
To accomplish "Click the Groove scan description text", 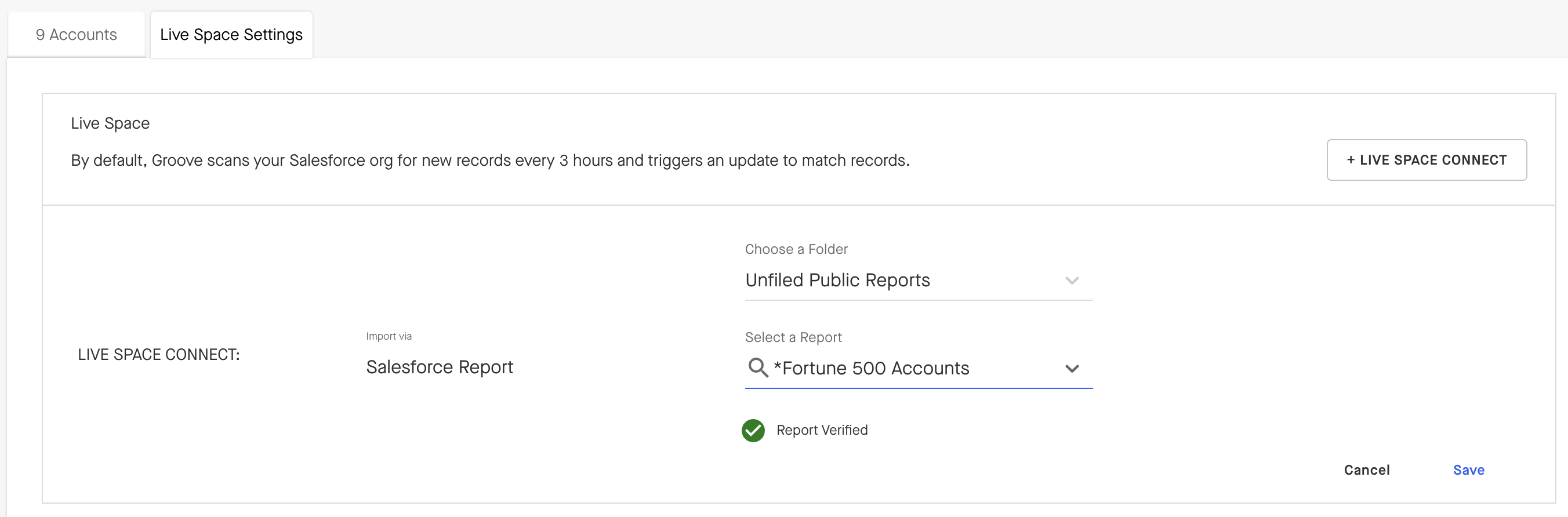I will (x=490, y=161).
